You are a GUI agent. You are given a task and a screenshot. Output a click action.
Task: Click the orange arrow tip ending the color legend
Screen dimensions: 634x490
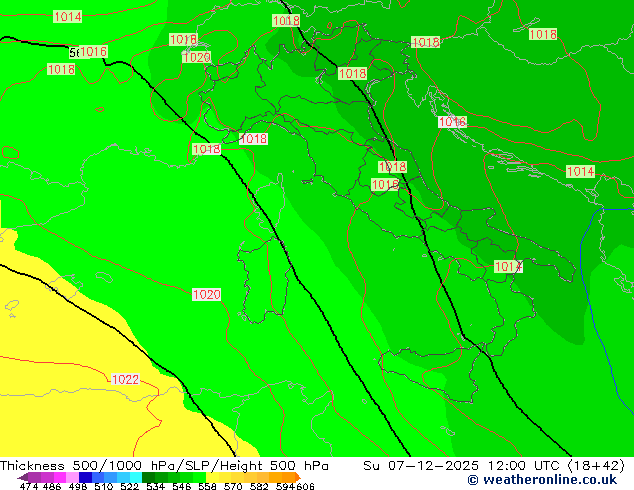[x=298, y=477]
